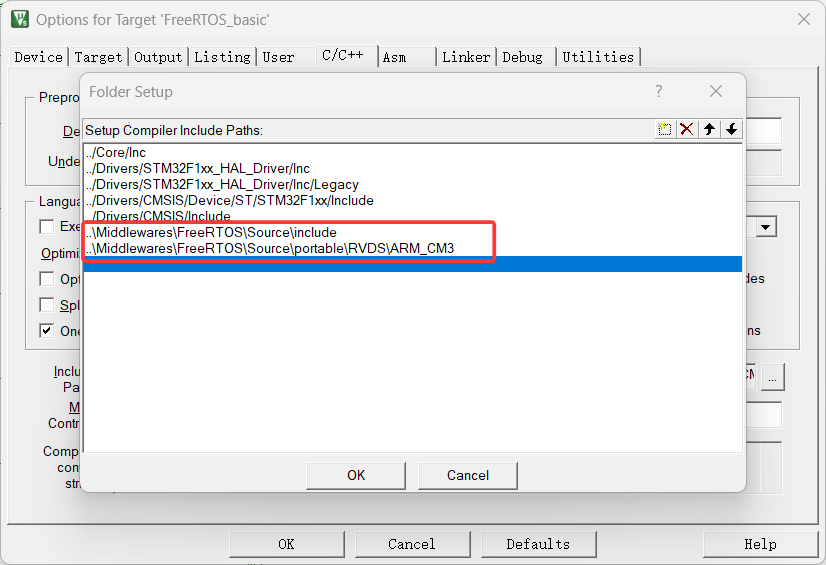Switch to the Listing tab
Viewport: 826px width, 565px height.
pos(222,57)
